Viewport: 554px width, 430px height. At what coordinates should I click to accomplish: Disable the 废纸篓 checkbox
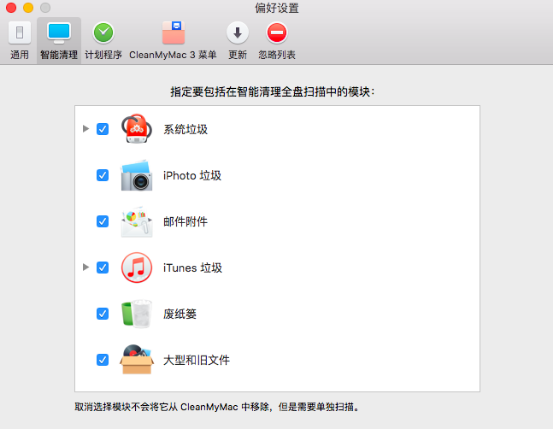[102, 314]
